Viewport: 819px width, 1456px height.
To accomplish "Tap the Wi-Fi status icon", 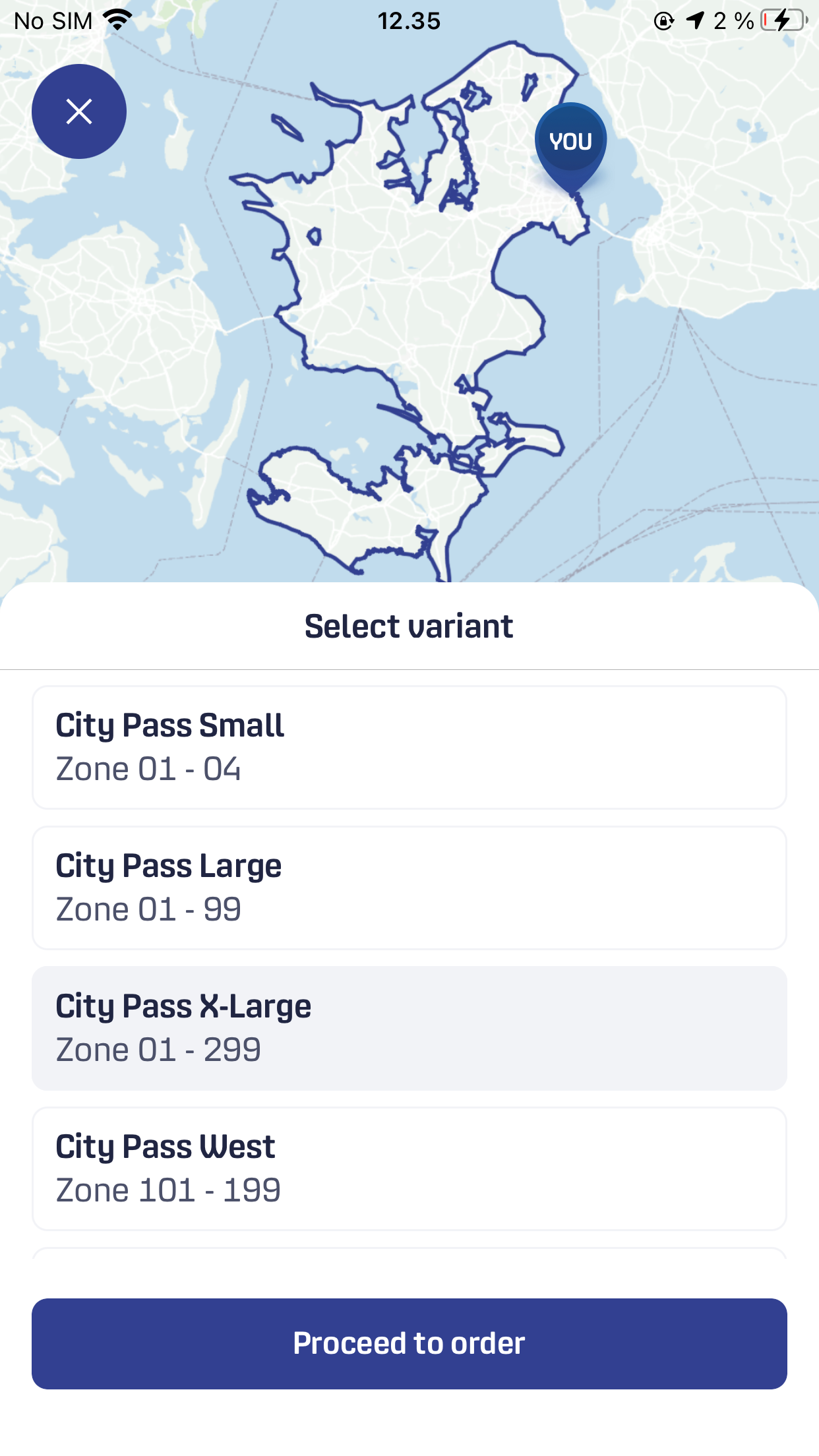I will pos(118,20).
